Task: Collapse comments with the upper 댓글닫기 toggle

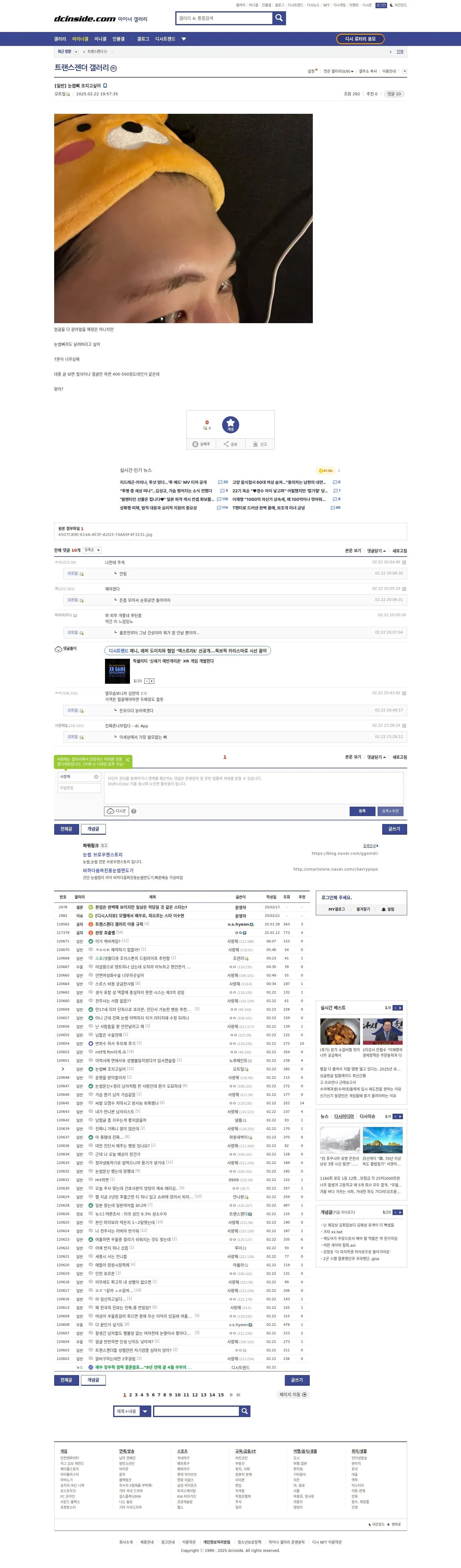Action: tap(376, 551)
